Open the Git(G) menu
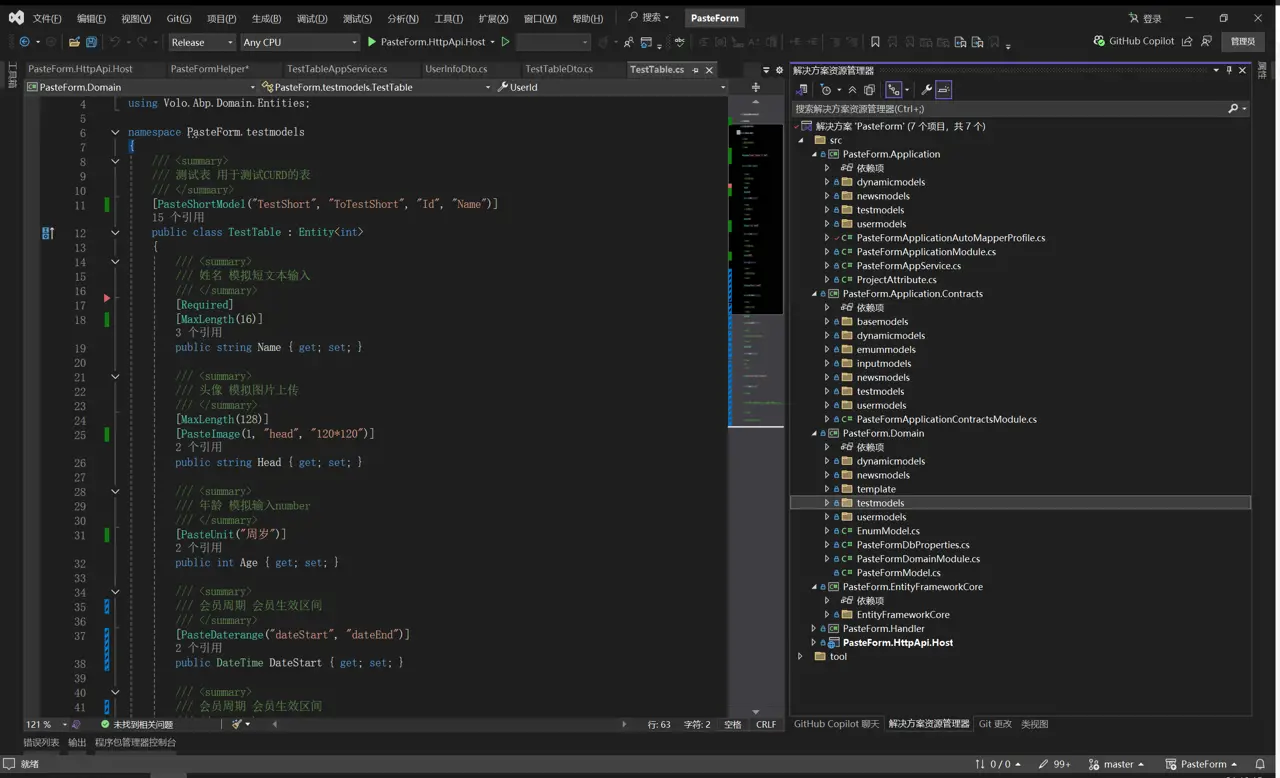 point(179,18)
